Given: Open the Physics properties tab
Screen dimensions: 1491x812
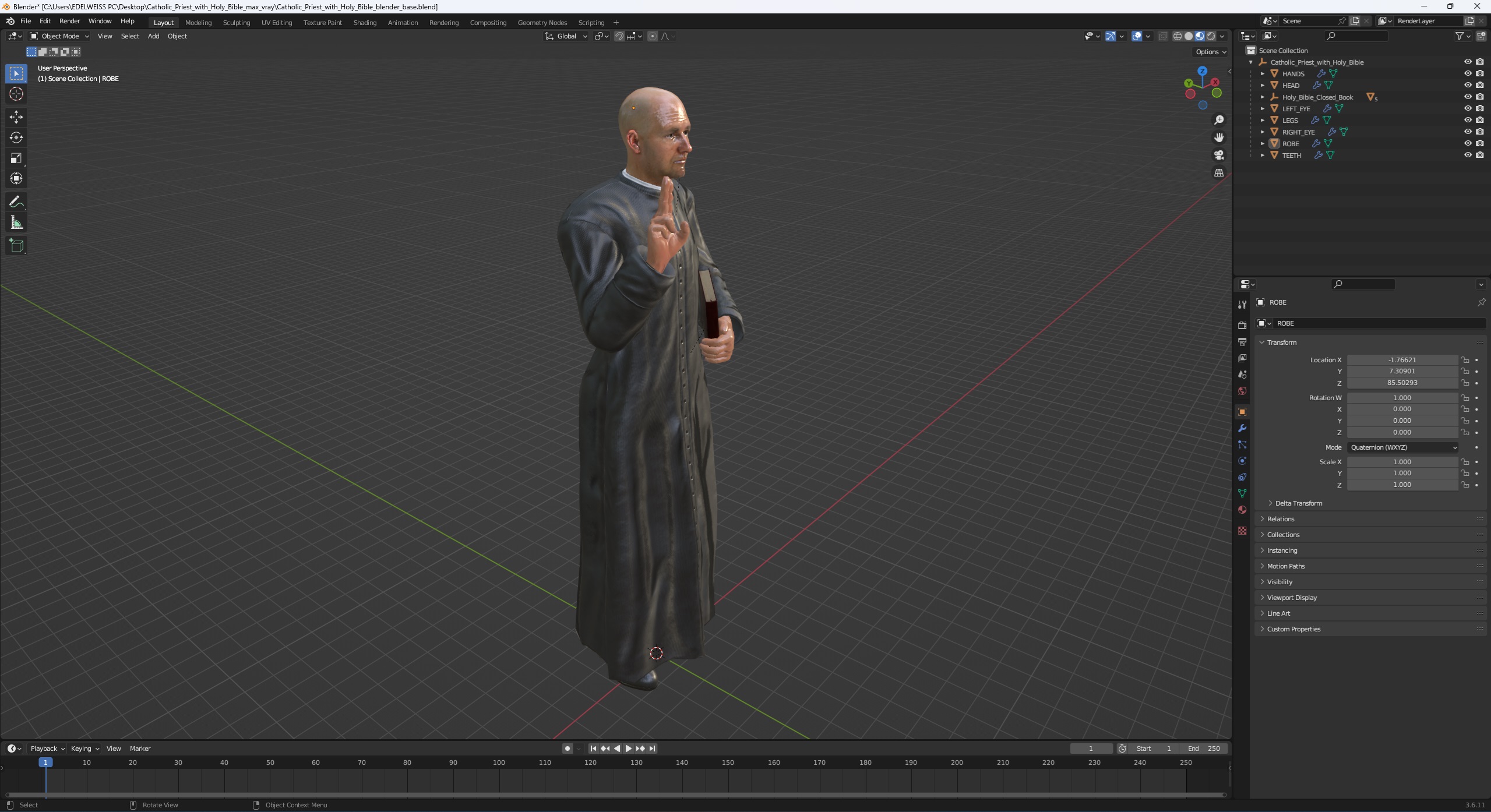Looking at the screenshot, I should pyautogui.click(x=1242, y=461).
